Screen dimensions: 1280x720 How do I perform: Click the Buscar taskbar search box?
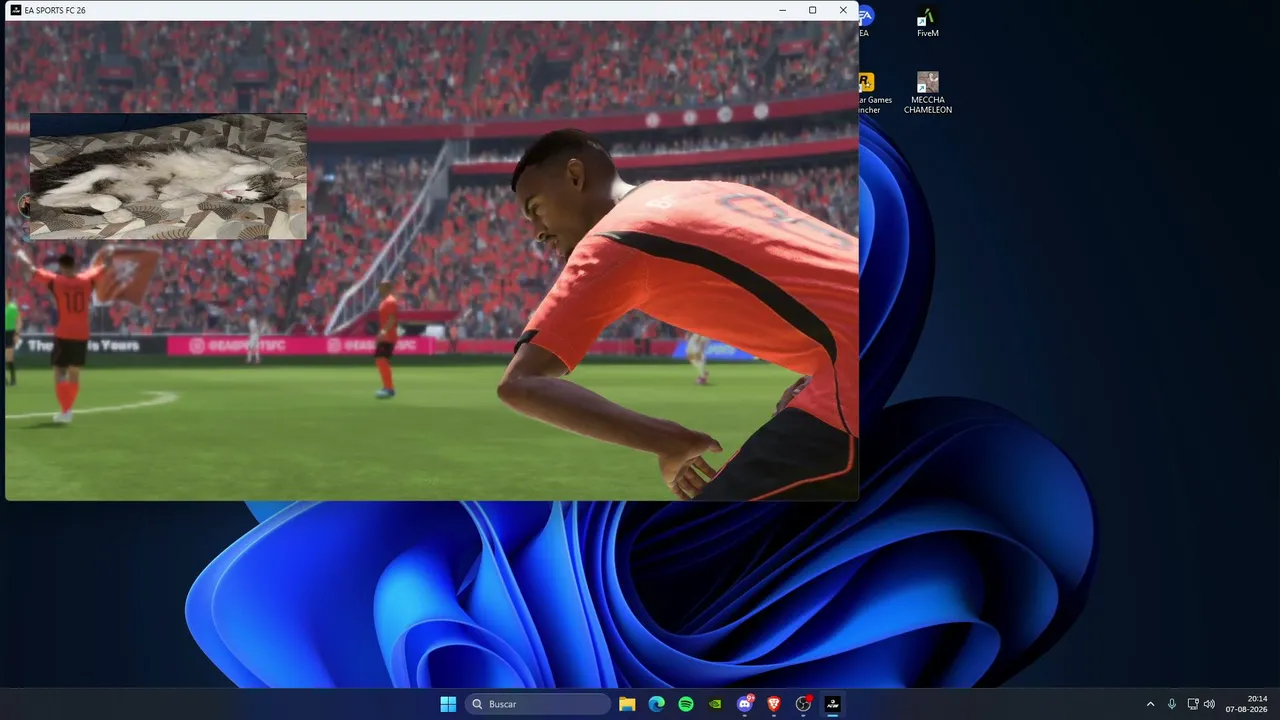coord(538,704)
